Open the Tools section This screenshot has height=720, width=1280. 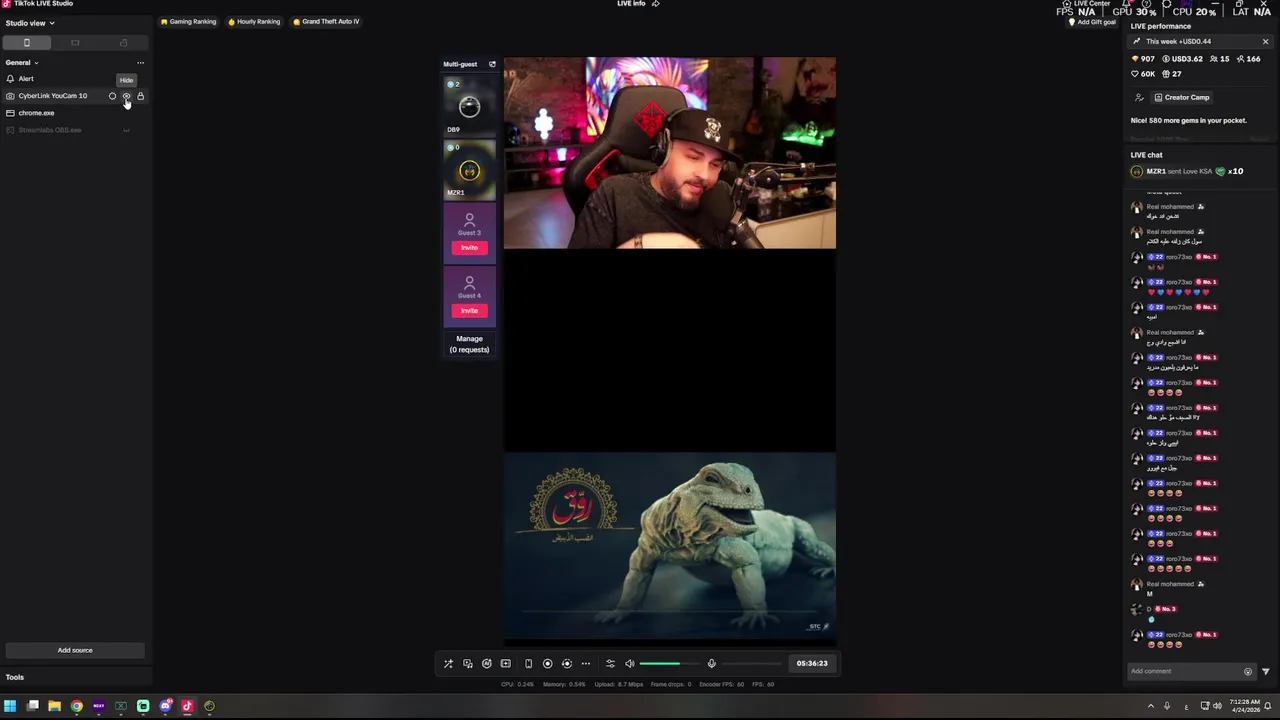click(15, 677)
